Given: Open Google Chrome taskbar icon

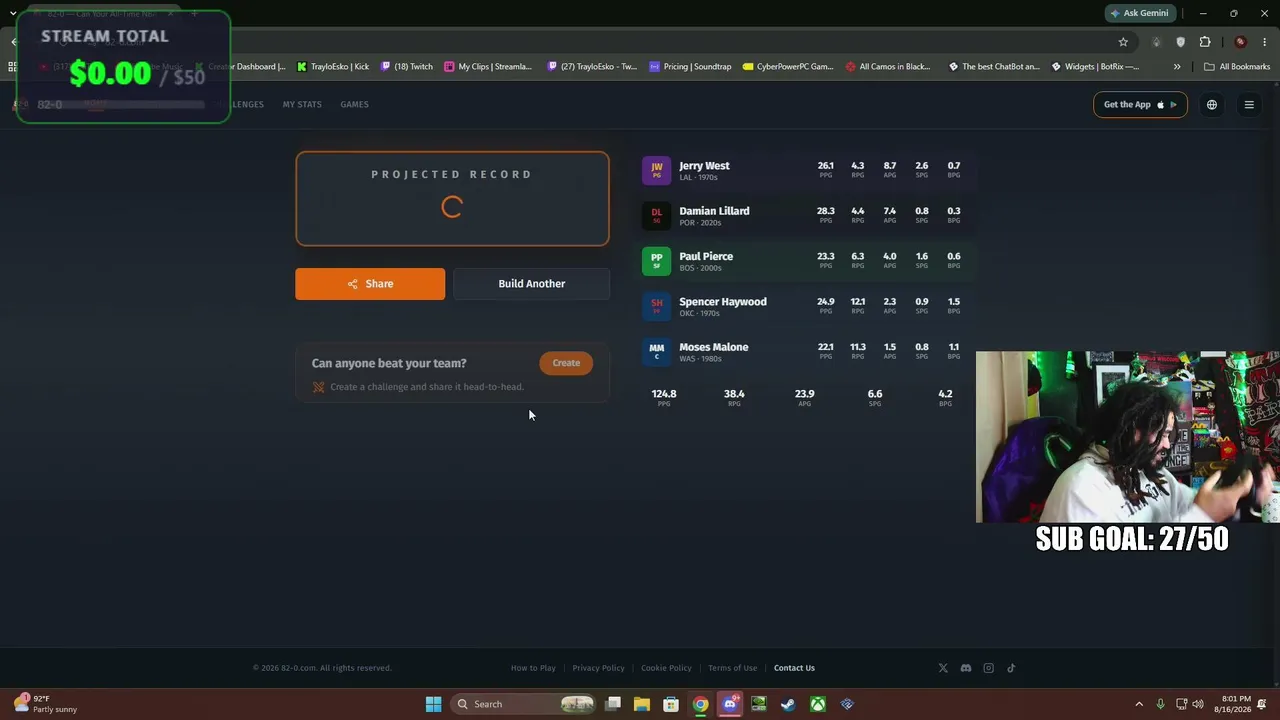Looking at the screenshot, I should point(701,704).
